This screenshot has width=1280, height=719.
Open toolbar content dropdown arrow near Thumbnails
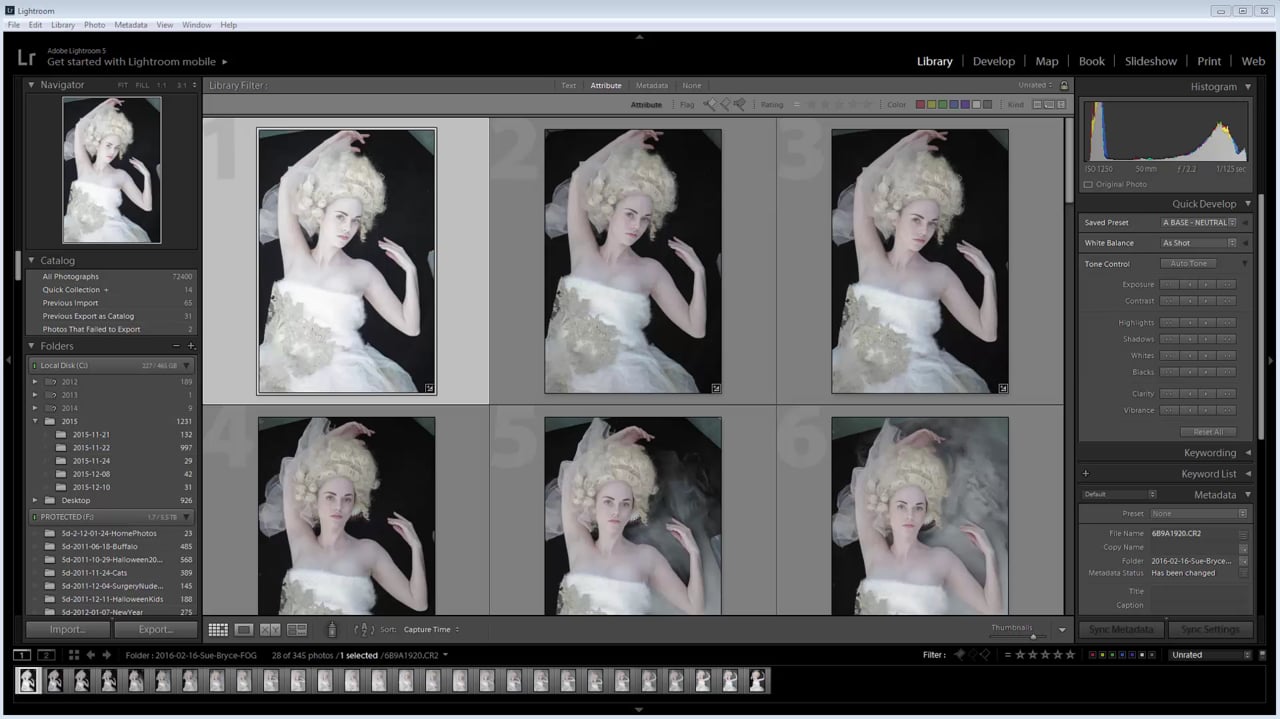pos(1062,630)
